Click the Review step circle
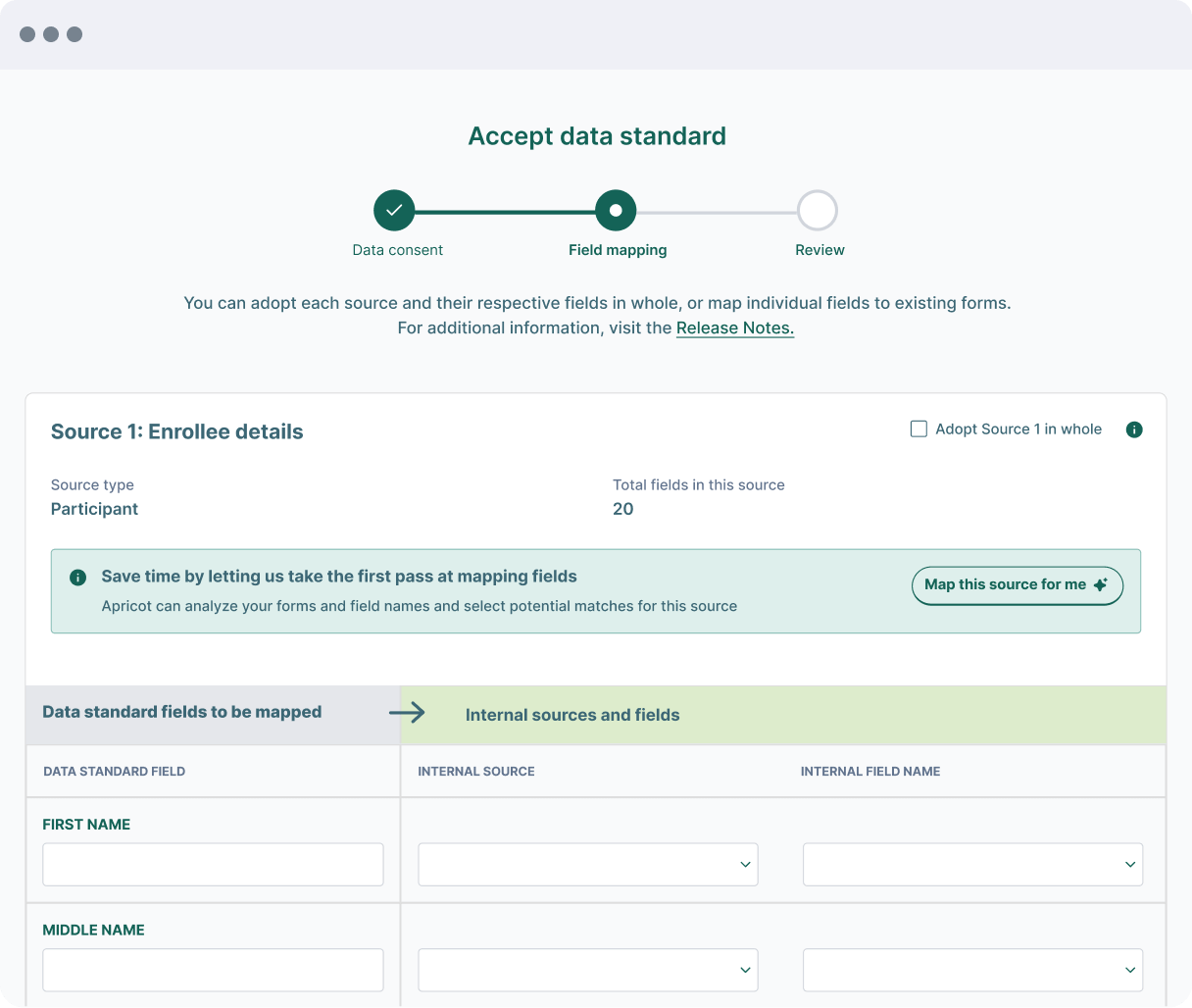This screenshot has width=1192, height=1008. click(x=818, y=210)
